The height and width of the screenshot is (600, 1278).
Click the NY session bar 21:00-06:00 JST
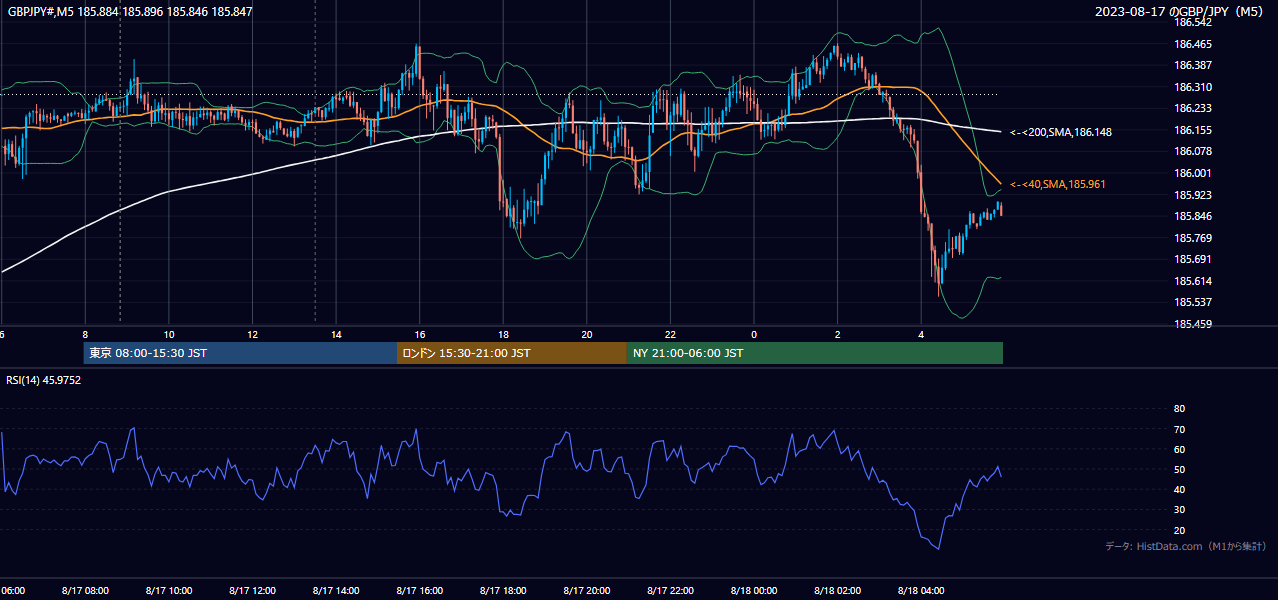click(x=815, y=353)
